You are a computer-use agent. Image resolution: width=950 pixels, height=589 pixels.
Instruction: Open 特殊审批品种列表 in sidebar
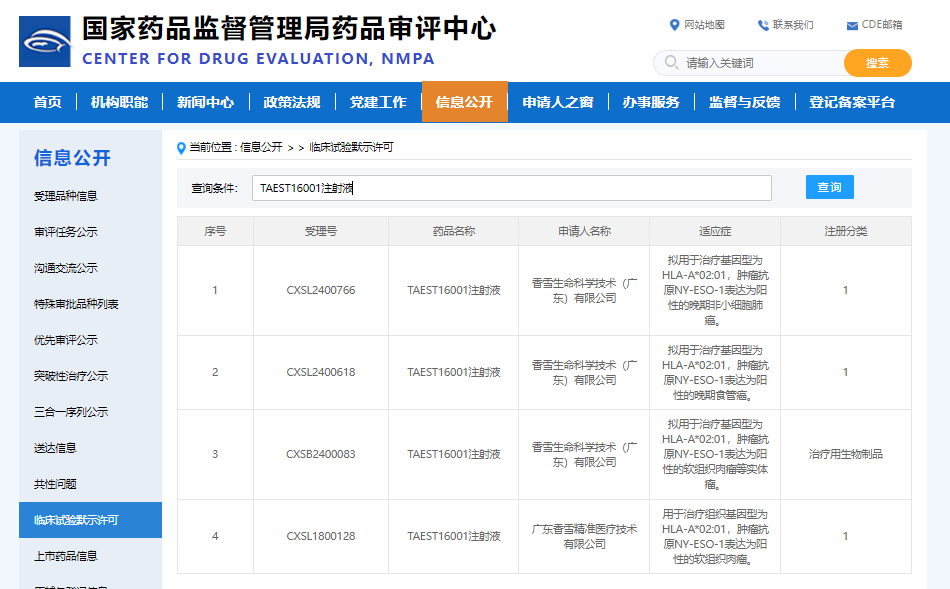[76, 304]
